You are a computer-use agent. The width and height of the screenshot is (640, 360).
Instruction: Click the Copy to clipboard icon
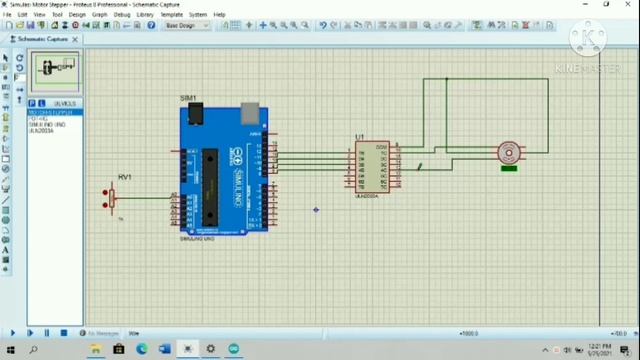pos(358,25)
